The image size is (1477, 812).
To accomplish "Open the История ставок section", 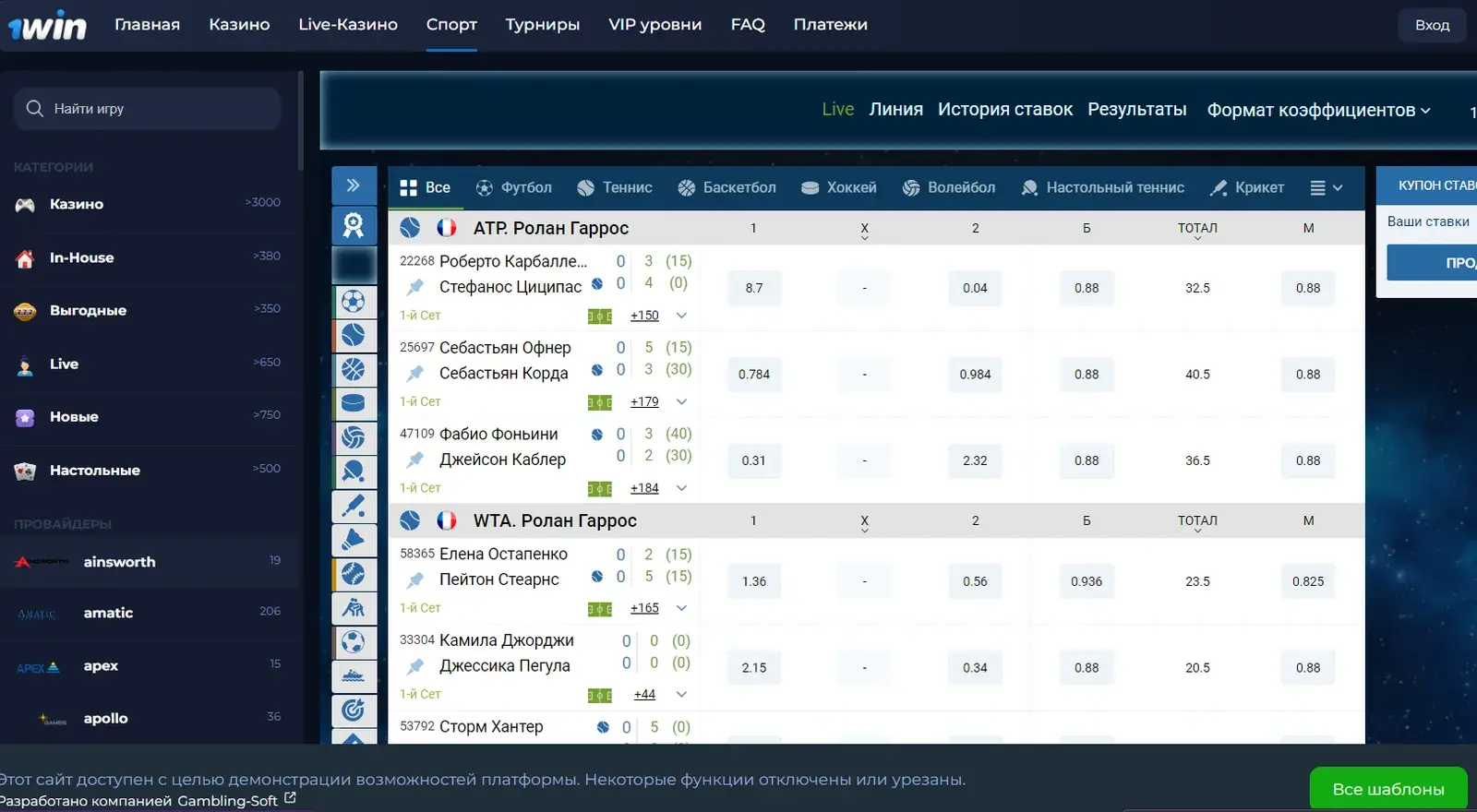I will click(1005, 109).
